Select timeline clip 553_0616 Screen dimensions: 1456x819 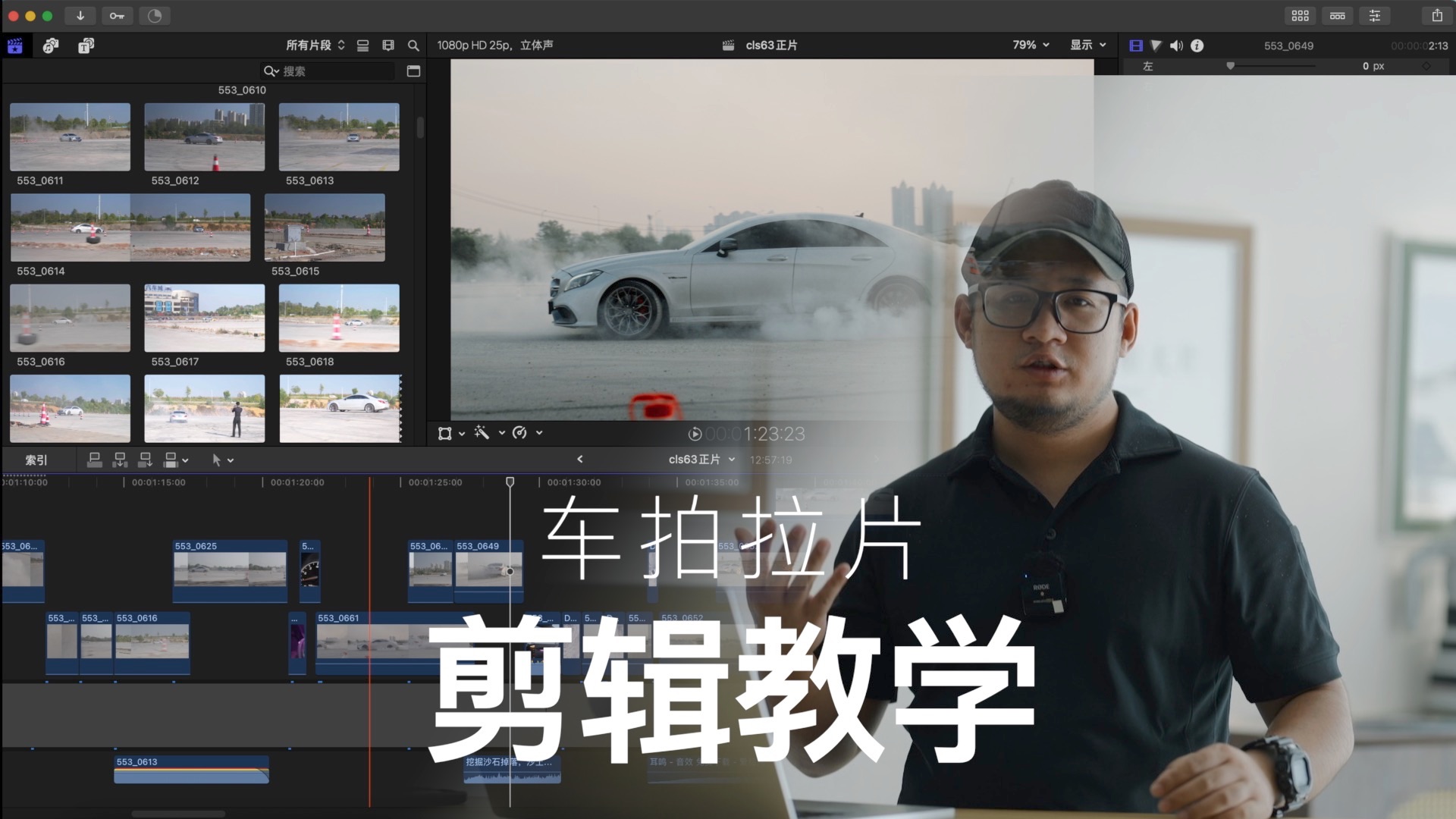(152, 643)
